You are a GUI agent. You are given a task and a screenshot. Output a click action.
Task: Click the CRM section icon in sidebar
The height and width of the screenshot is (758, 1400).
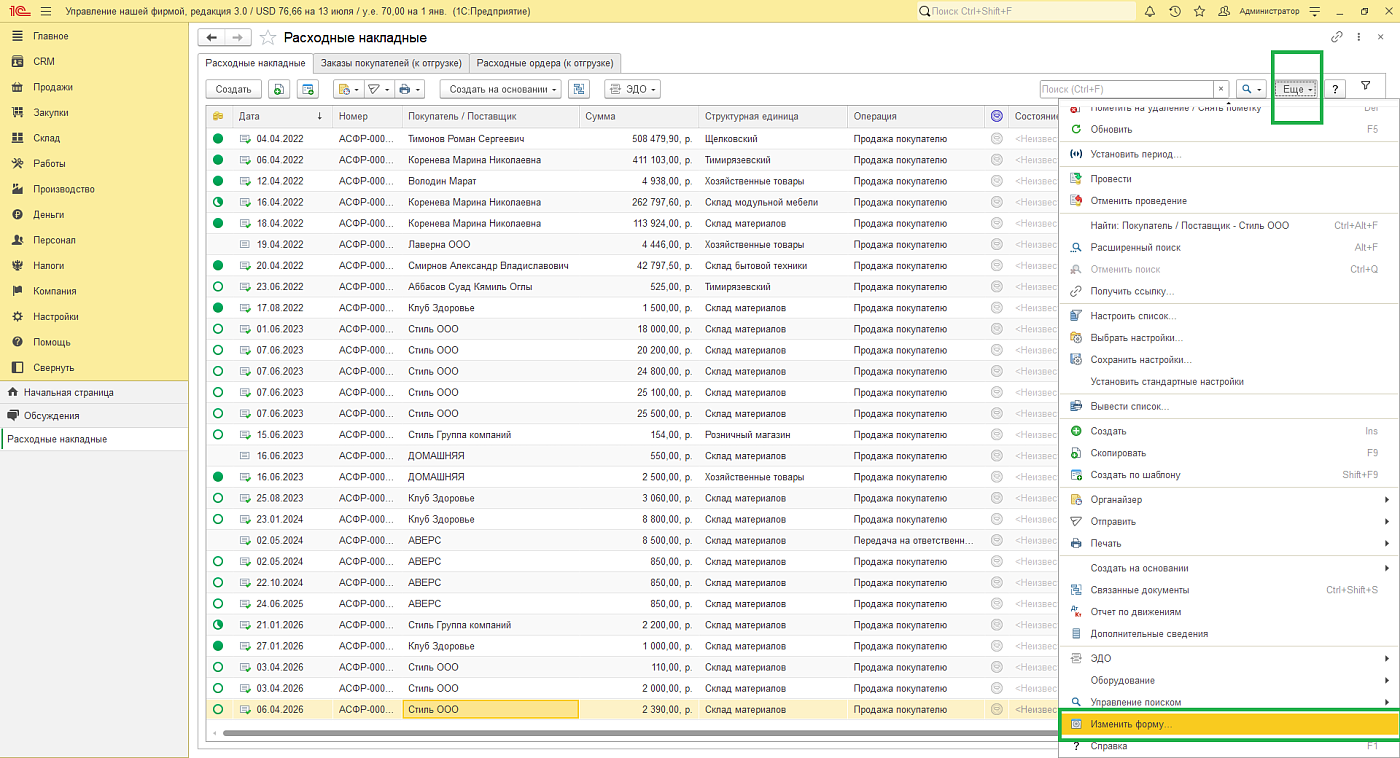coord(17,62)
